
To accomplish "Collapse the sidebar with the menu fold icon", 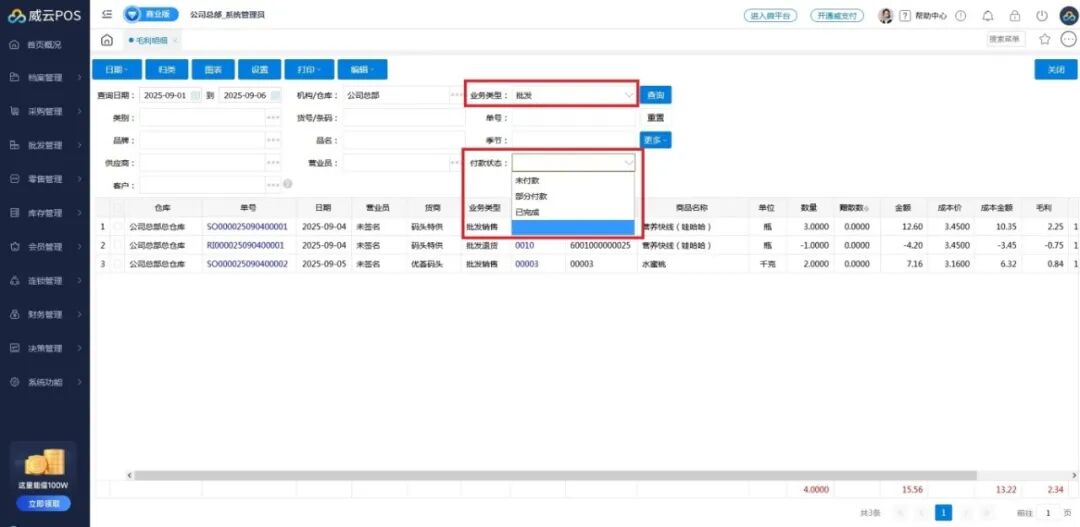I will point(107,15).
